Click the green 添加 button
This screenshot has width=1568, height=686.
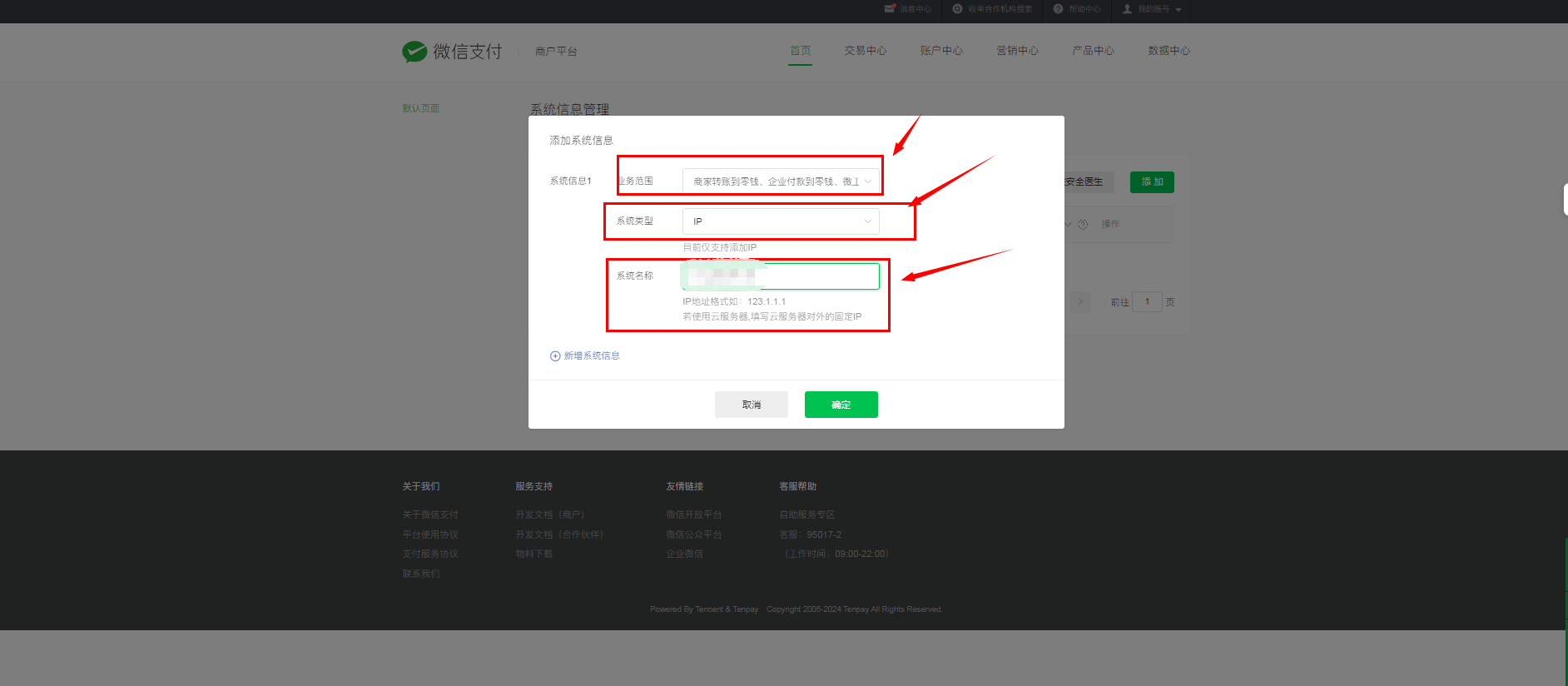tap(1151, 182)
